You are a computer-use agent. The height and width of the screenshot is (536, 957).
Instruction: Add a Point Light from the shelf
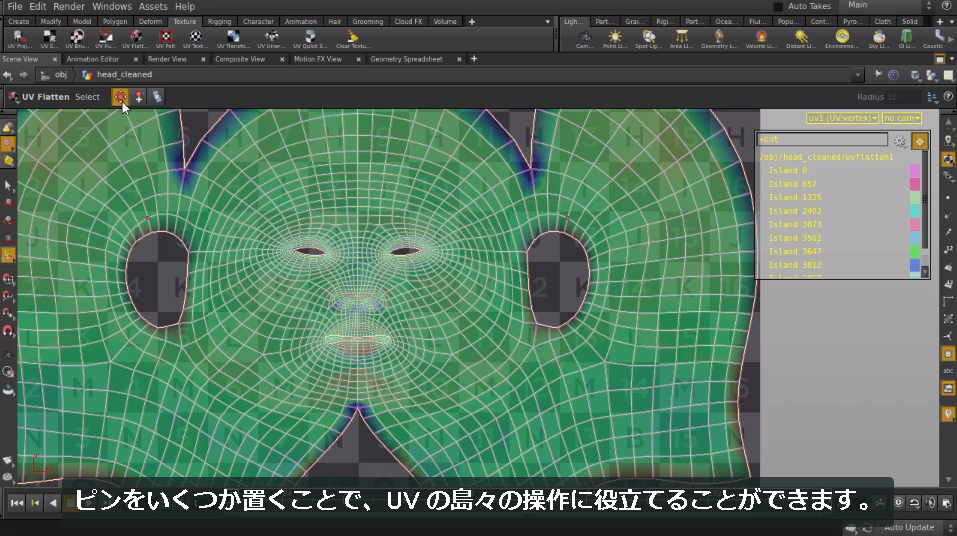click(x=615, y=39)
